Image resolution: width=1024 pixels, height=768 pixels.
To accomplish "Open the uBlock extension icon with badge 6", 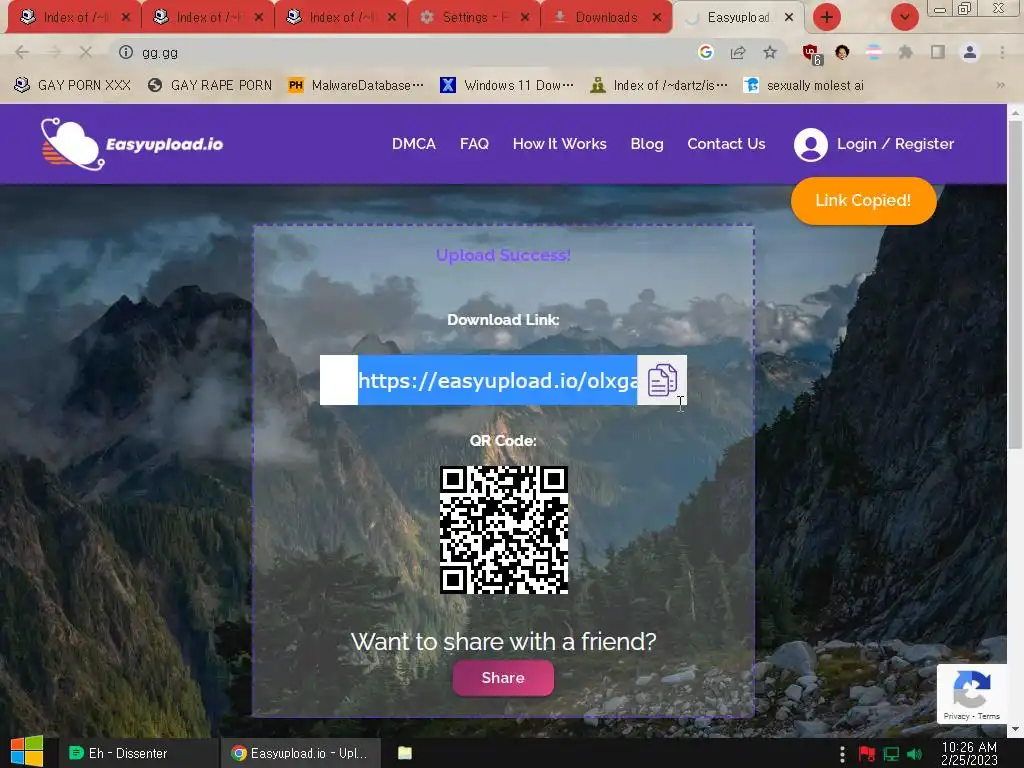I will 812,54.
